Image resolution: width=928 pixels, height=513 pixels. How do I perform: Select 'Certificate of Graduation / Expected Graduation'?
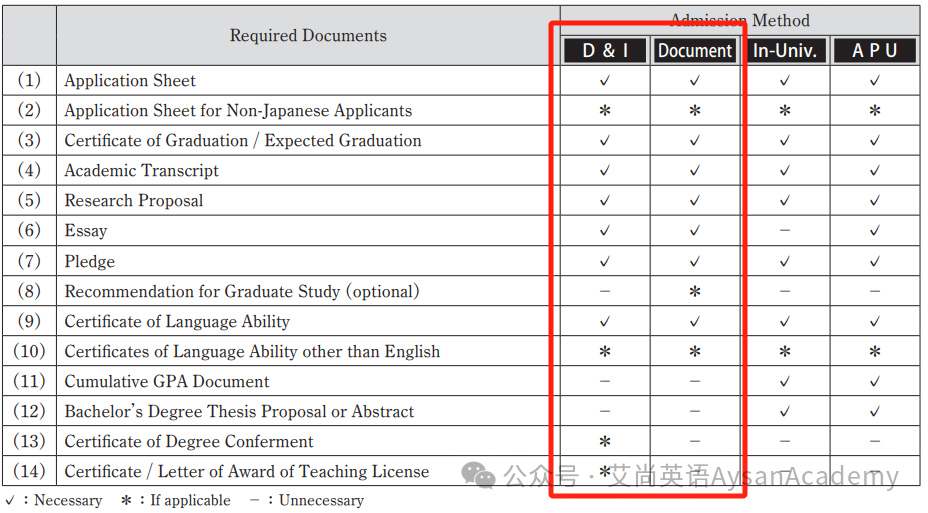point(243,141)
